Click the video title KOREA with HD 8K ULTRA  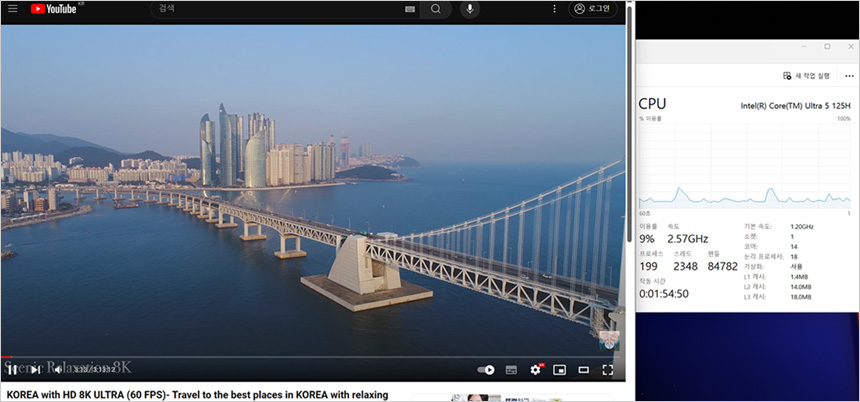point(197,395)
